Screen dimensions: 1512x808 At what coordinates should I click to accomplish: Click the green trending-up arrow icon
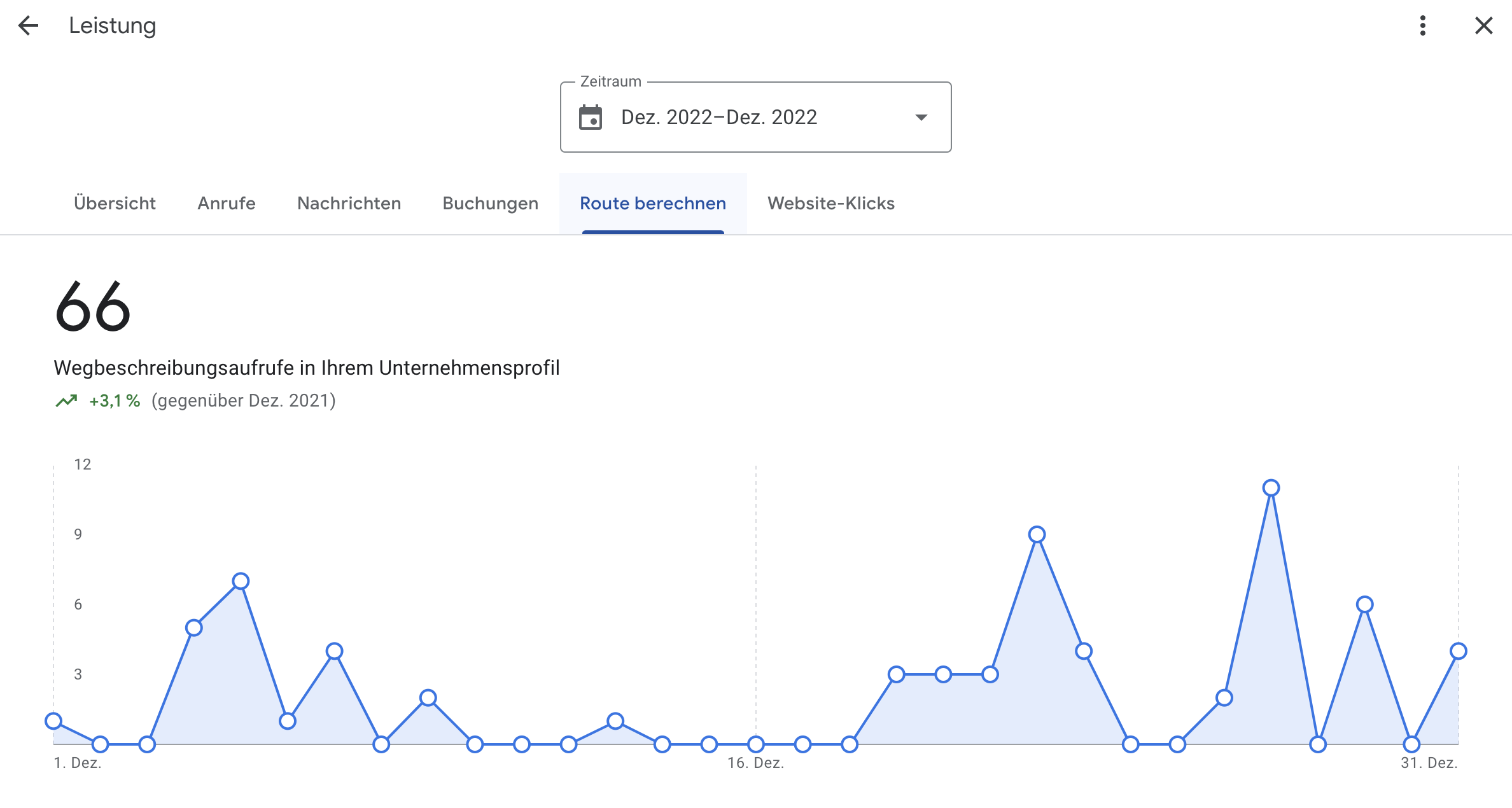[x=66, y=401]
